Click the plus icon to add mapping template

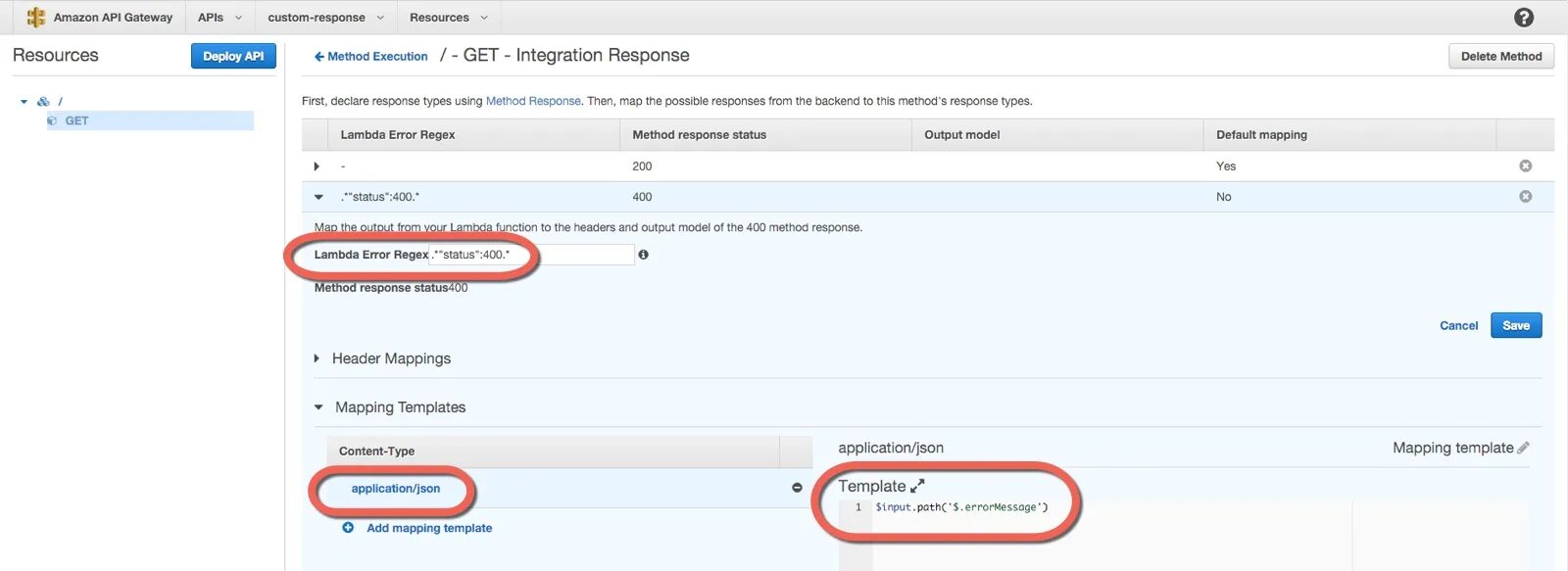click(348, 528)
